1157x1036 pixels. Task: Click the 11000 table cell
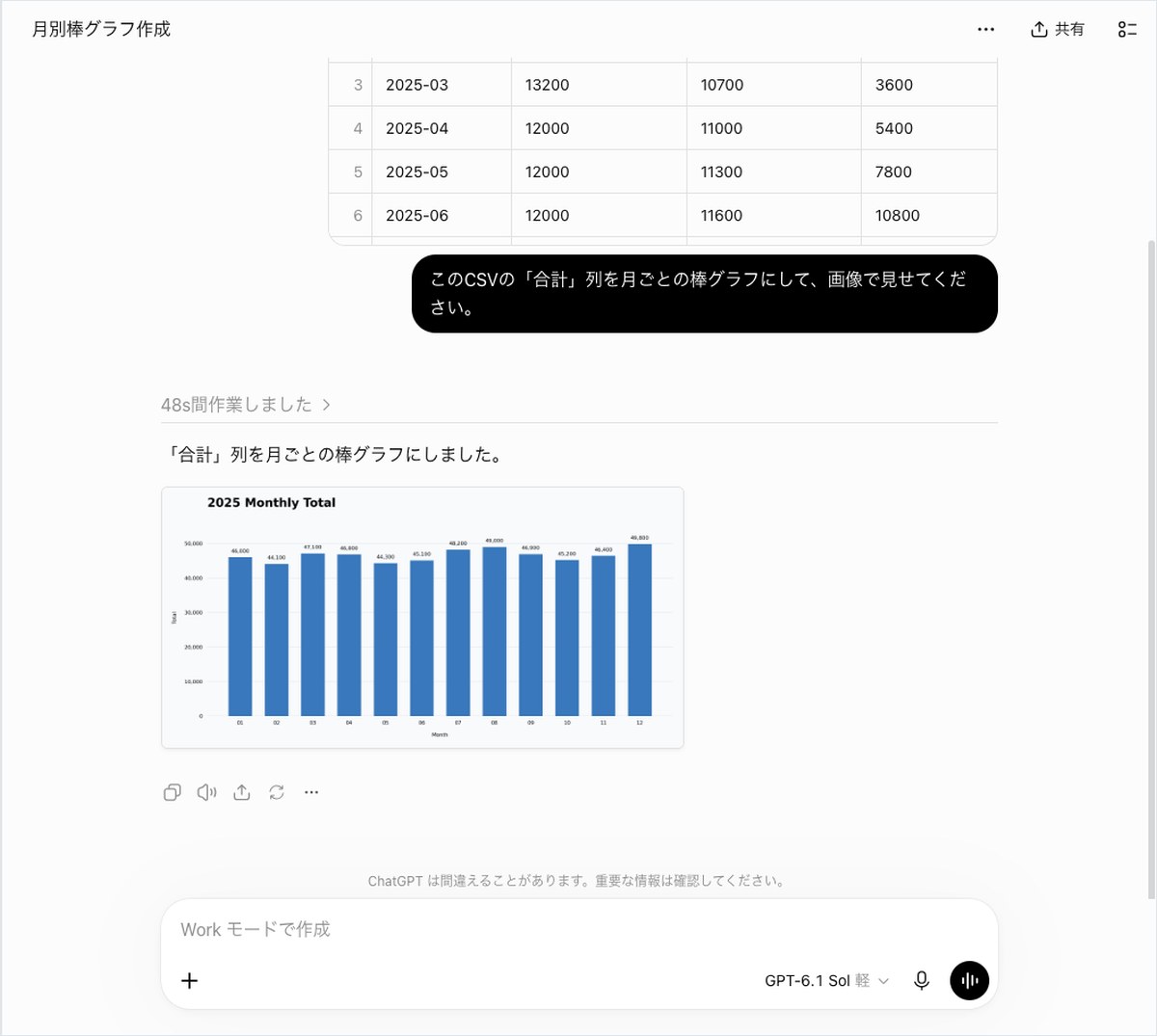773,128
